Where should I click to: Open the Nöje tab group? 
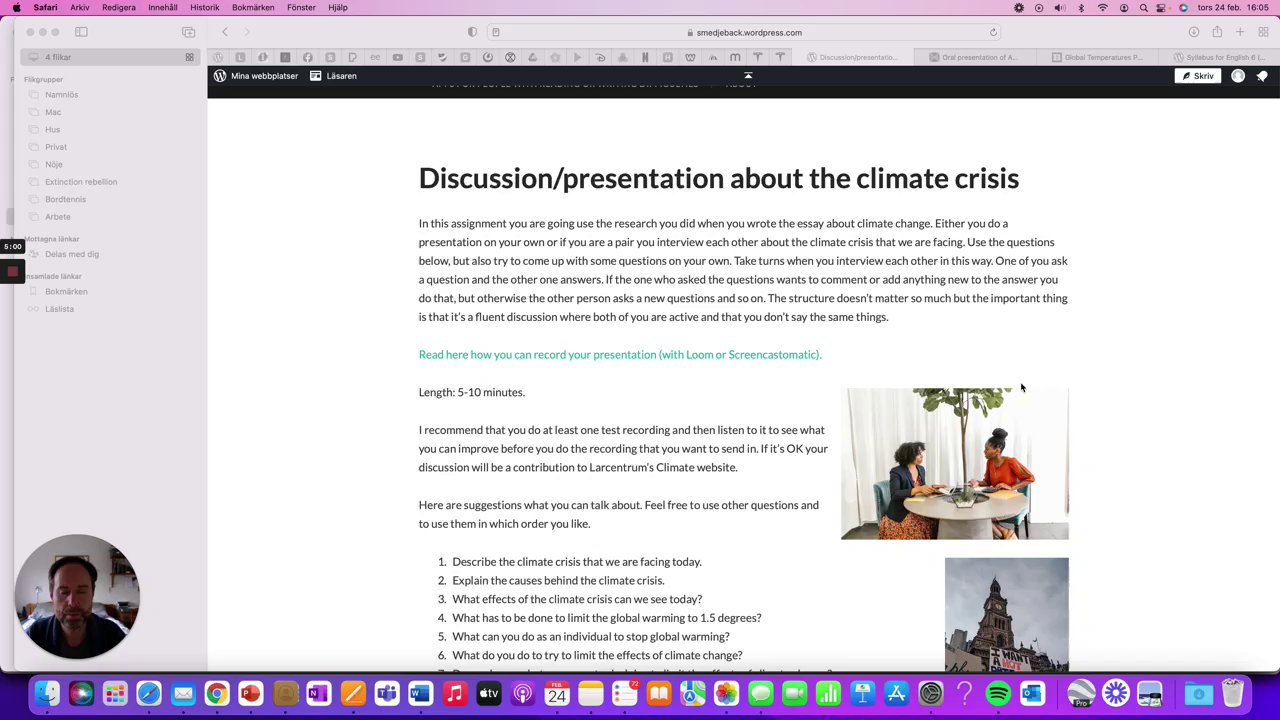(x=54, y=165)
